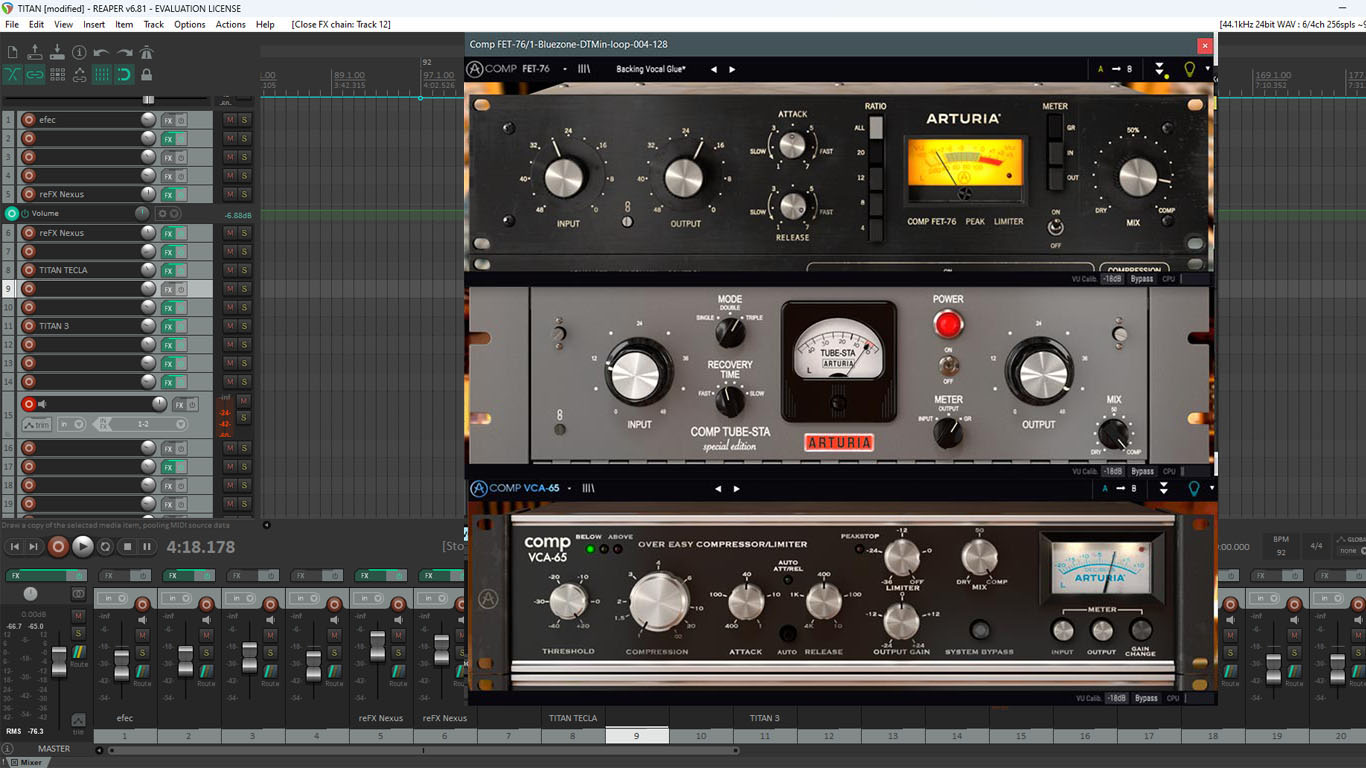
Task: Mute the efec track in track list
Action: 230,120
